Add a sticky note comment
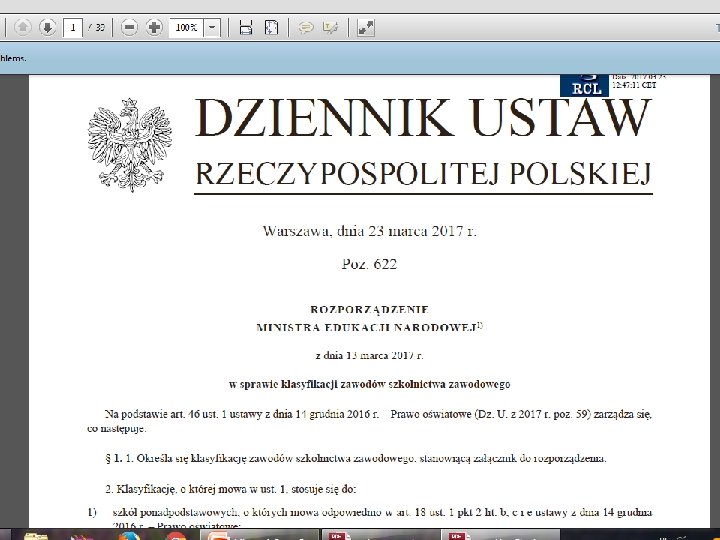This screenshot has height=540, width=720. click(305, 28)
